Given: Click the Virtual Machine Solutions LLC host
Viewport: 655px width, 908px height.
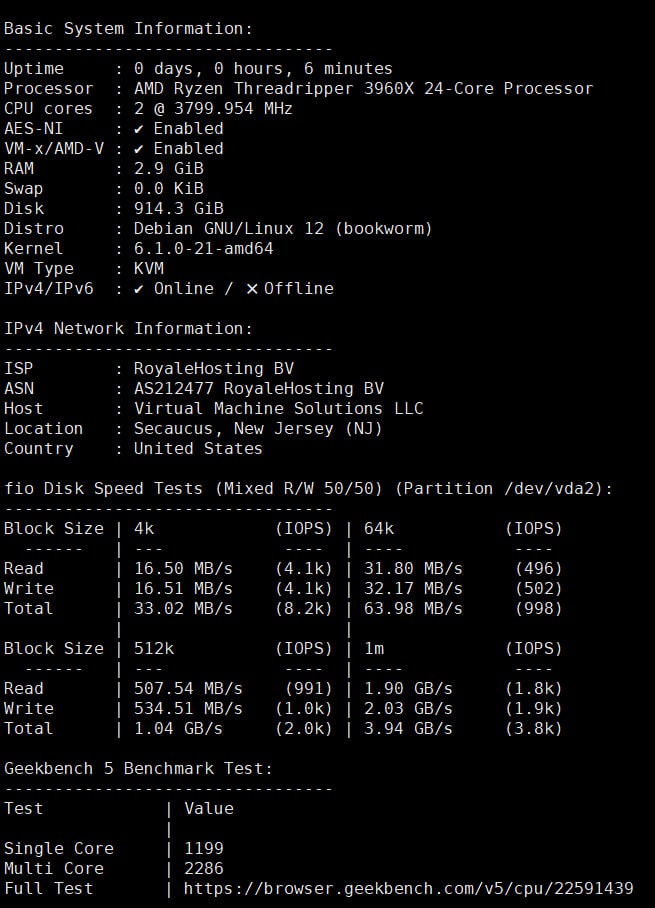Looking at the screenshot, I should point(278,408).
